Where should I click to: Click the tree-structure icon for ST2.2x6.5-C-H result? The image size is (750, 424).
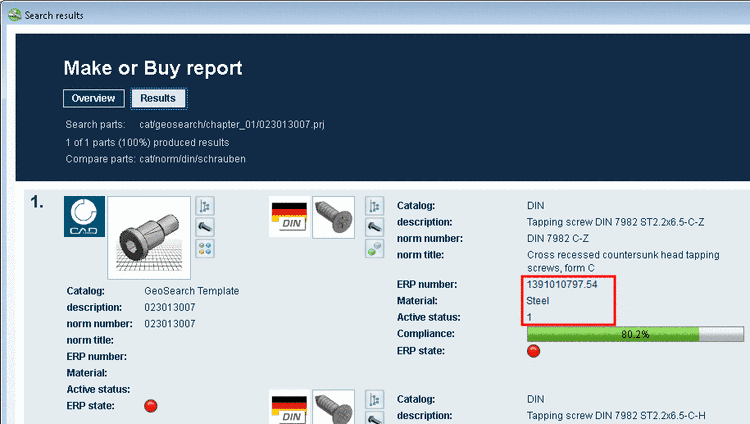[375, 399]
